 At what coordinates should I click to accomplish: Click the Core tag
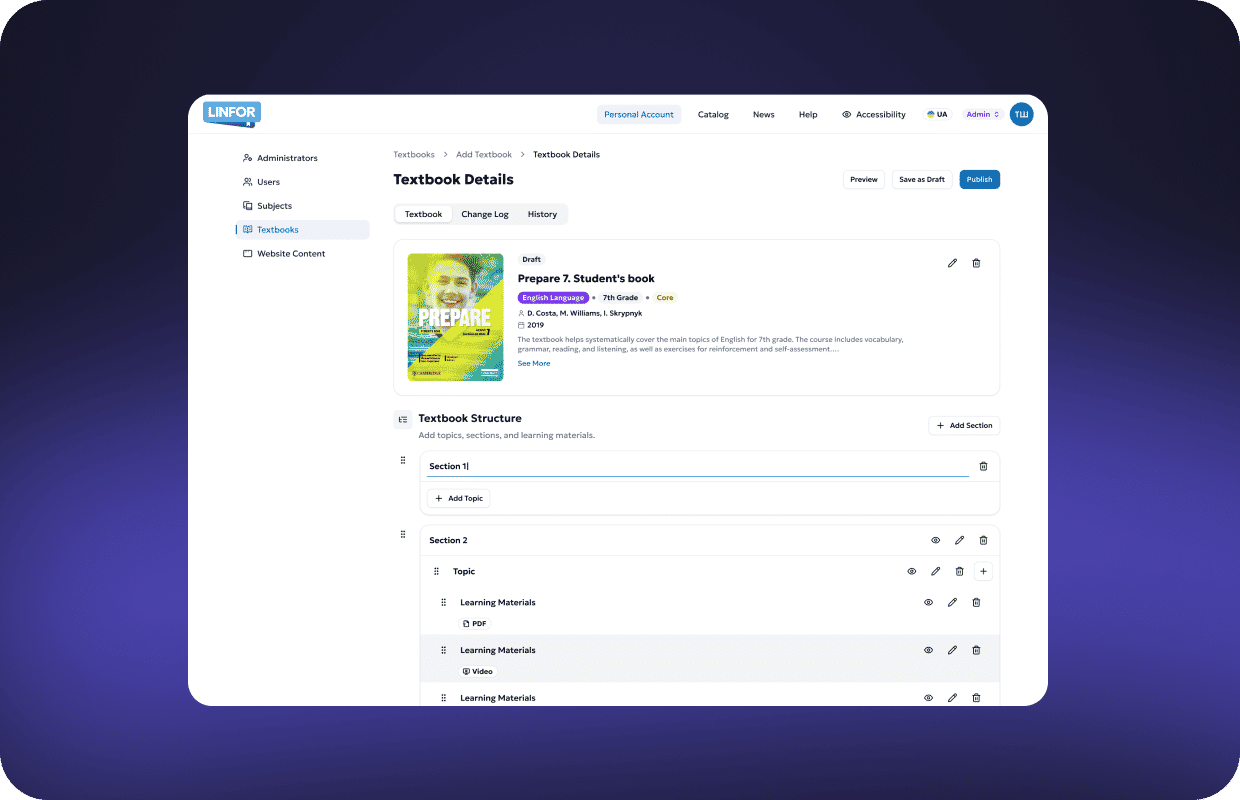[665, 298]
